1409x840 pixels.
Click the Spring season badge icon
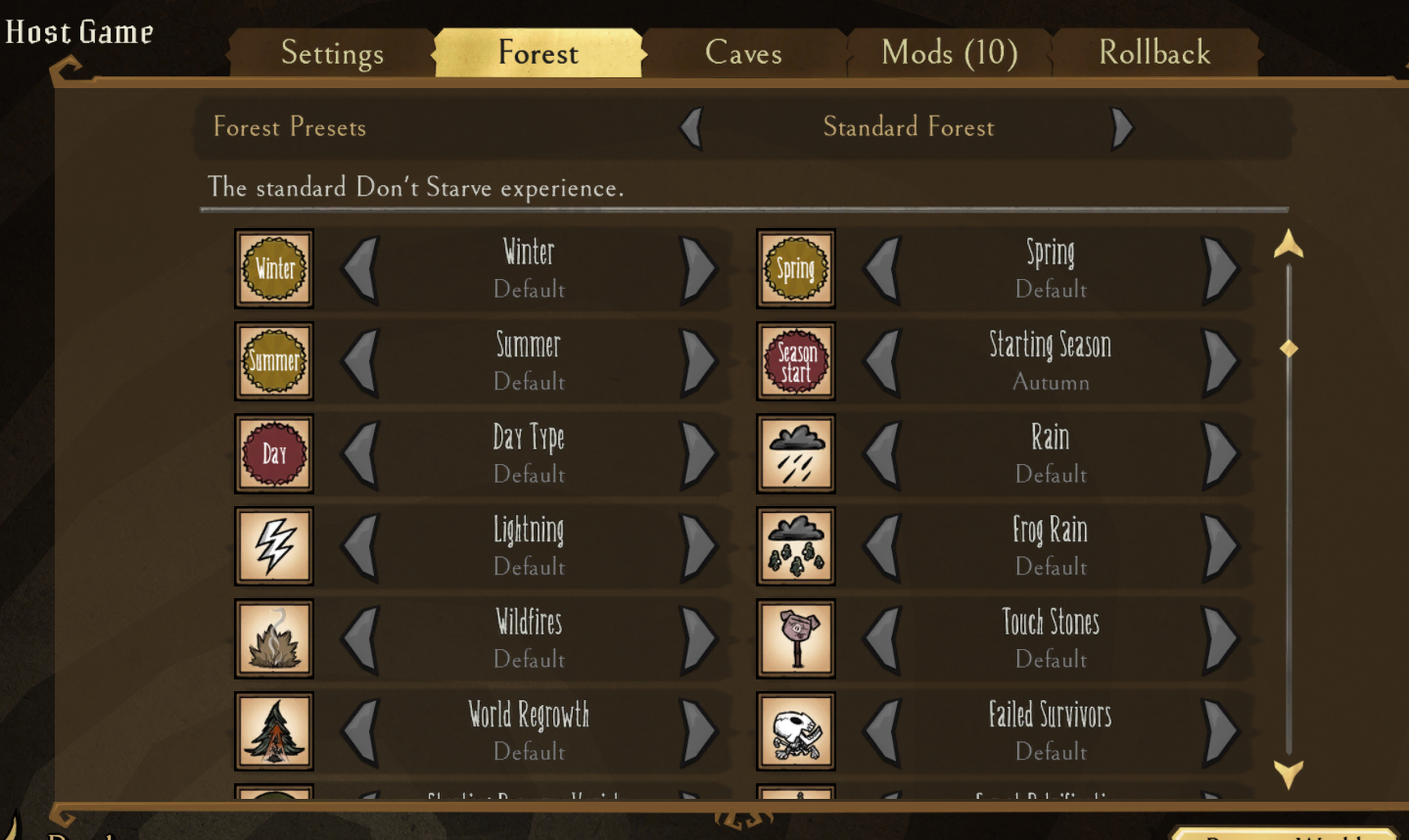[x=796, y=268]
